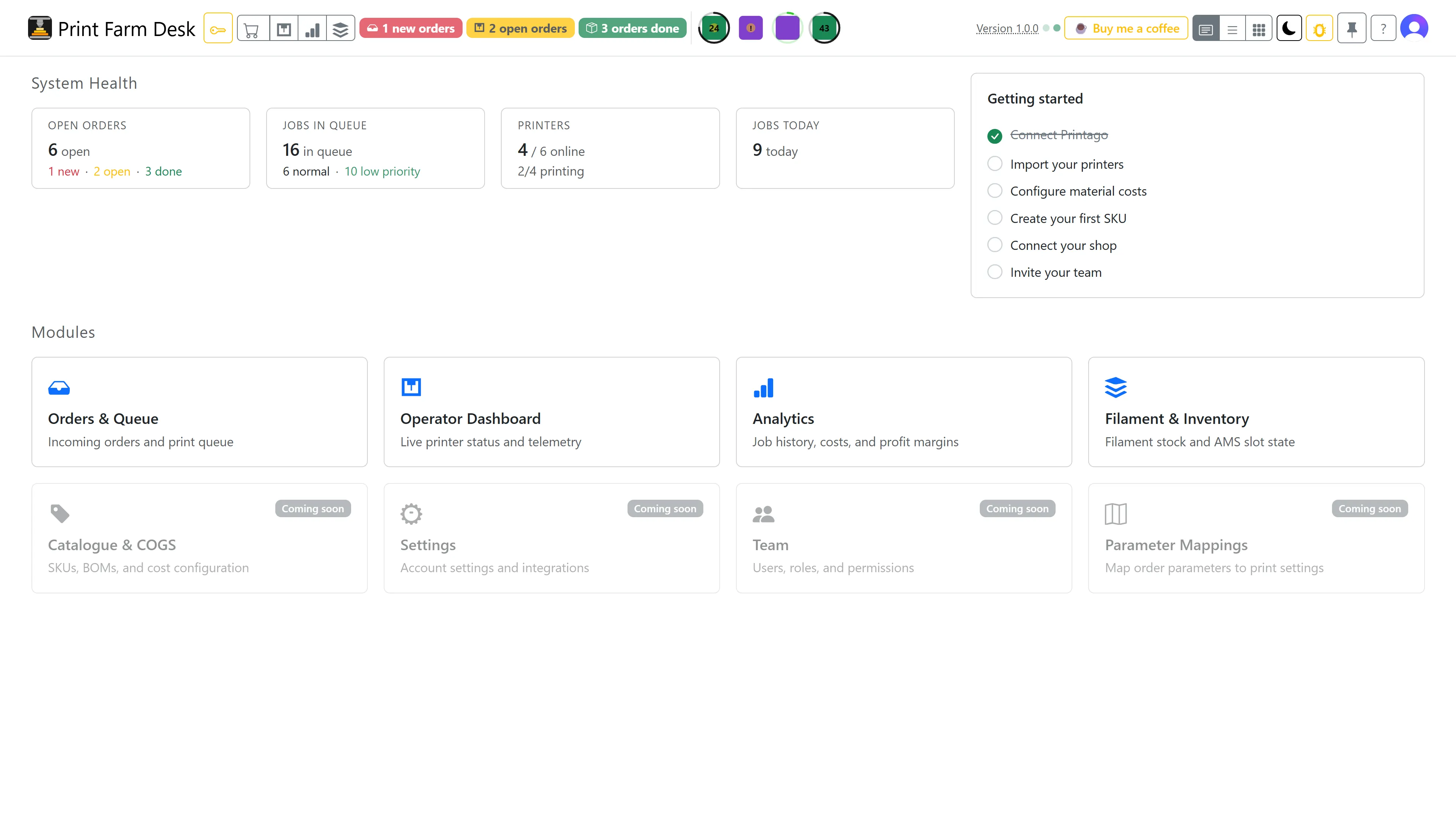The image size is (1456, 819).
Task: Click the Buy me a coffee button
Action: click(x=1127, y=28)
